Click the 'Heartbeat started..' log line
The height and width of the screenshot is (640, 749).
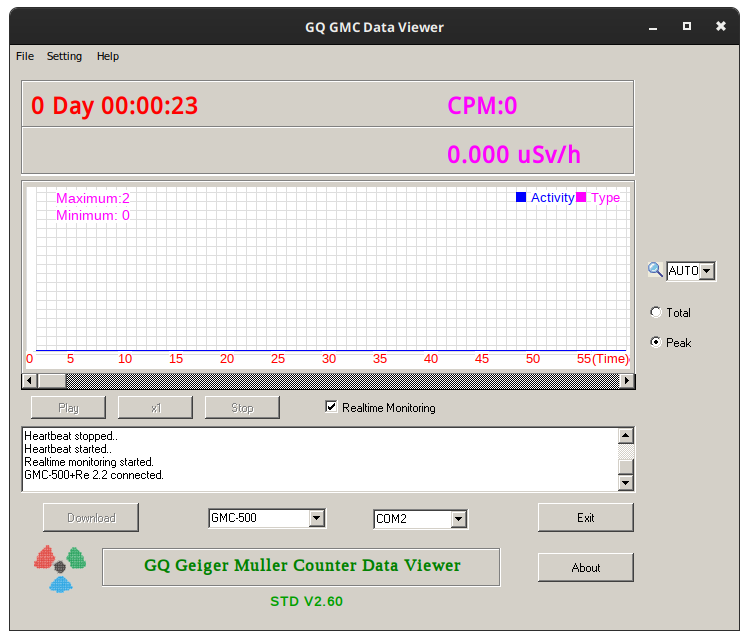click(68, 449)
